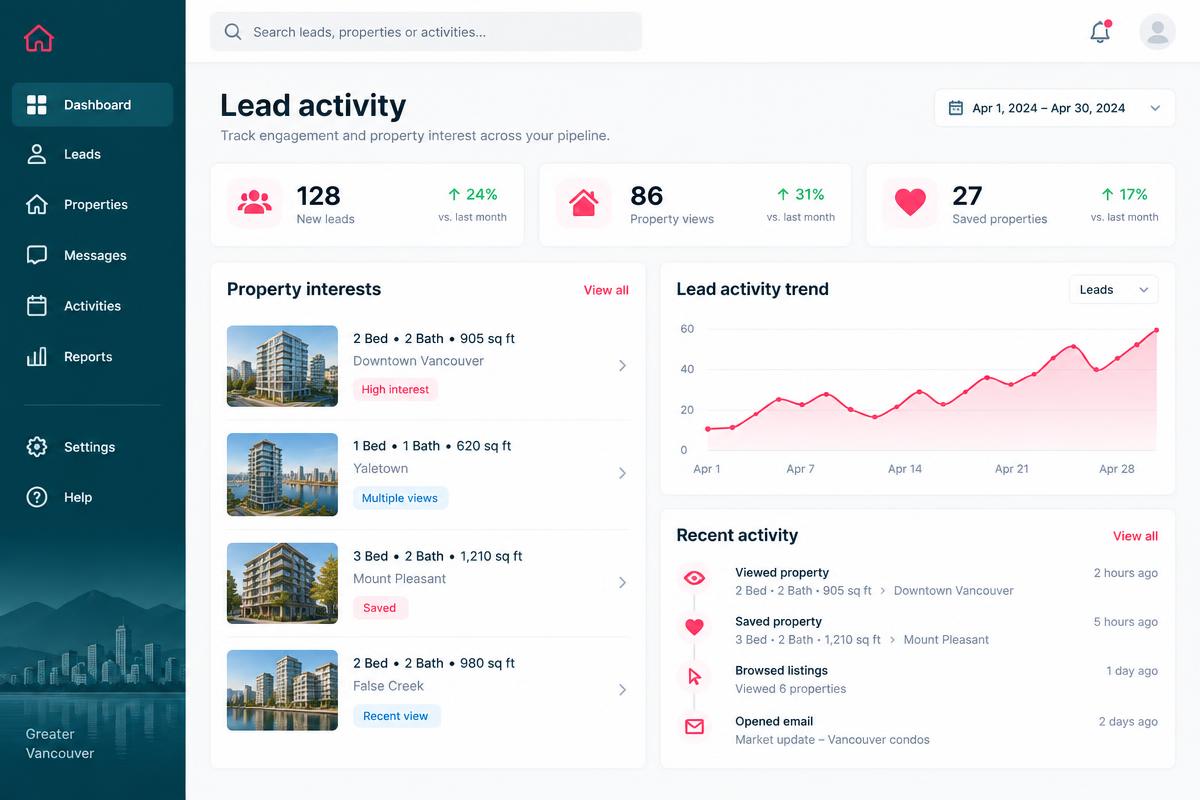Viewport: 1200px width, 800px height.
Task: Click the Leads person icon
Action: click(37, 154)
